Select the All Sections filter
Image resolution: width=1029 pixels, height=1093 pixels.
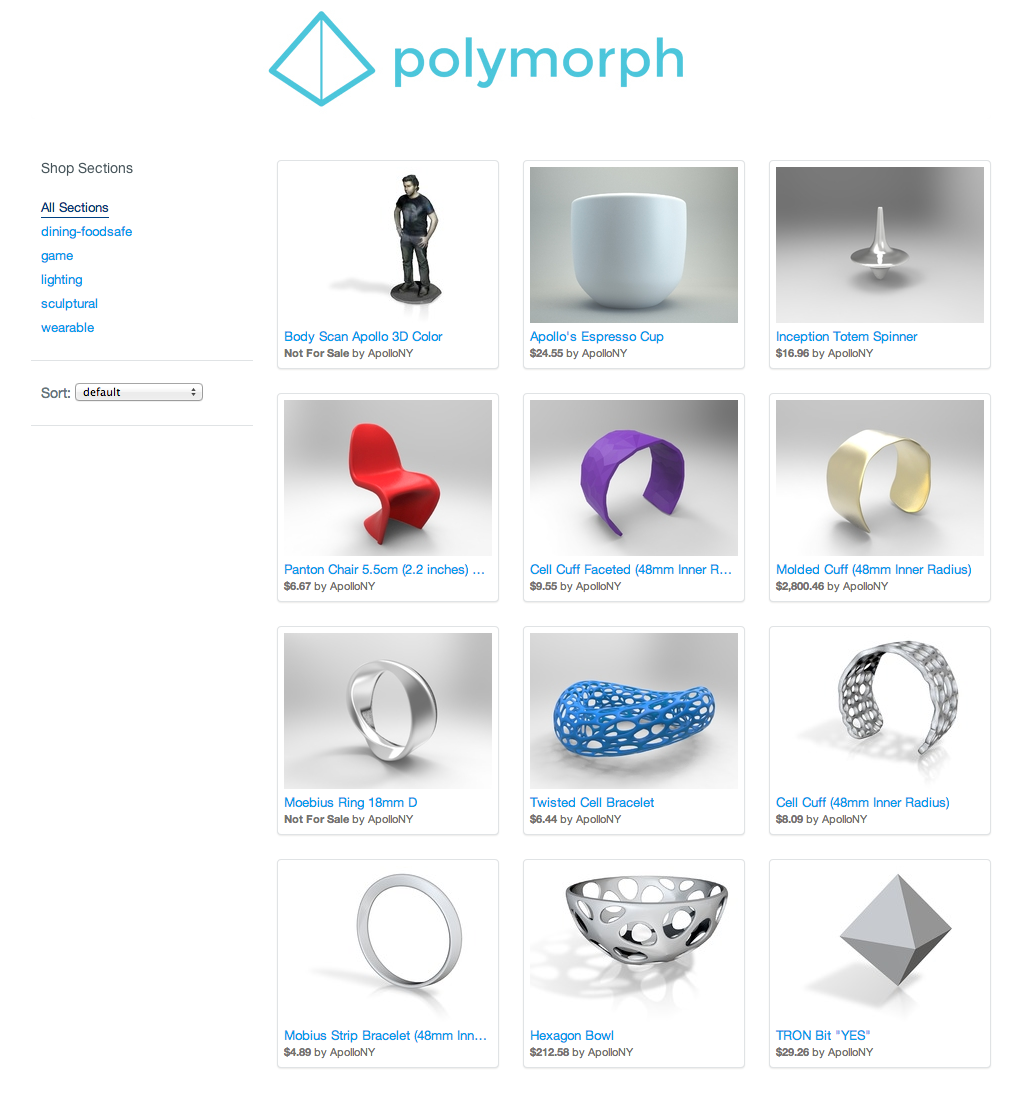75,208
